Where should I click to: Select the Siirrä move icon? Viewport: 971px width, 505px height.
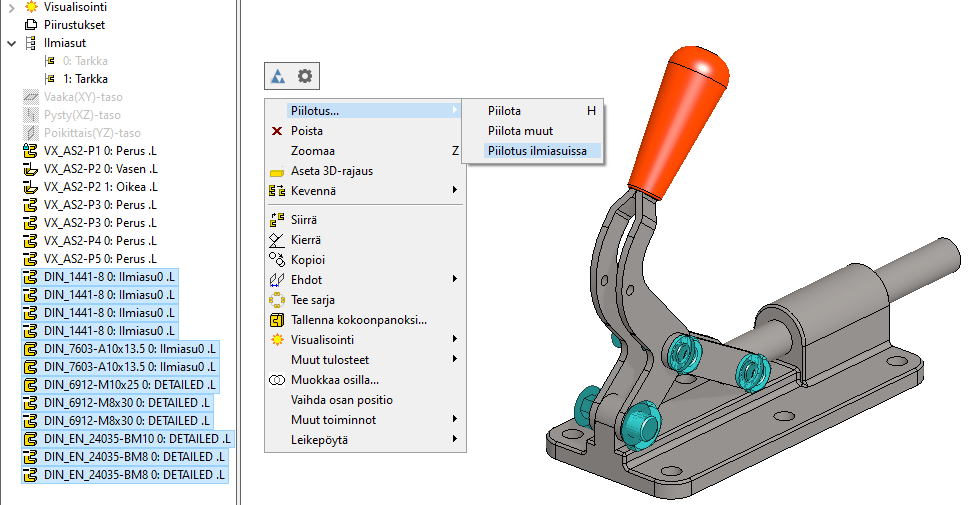coord(278,220)
